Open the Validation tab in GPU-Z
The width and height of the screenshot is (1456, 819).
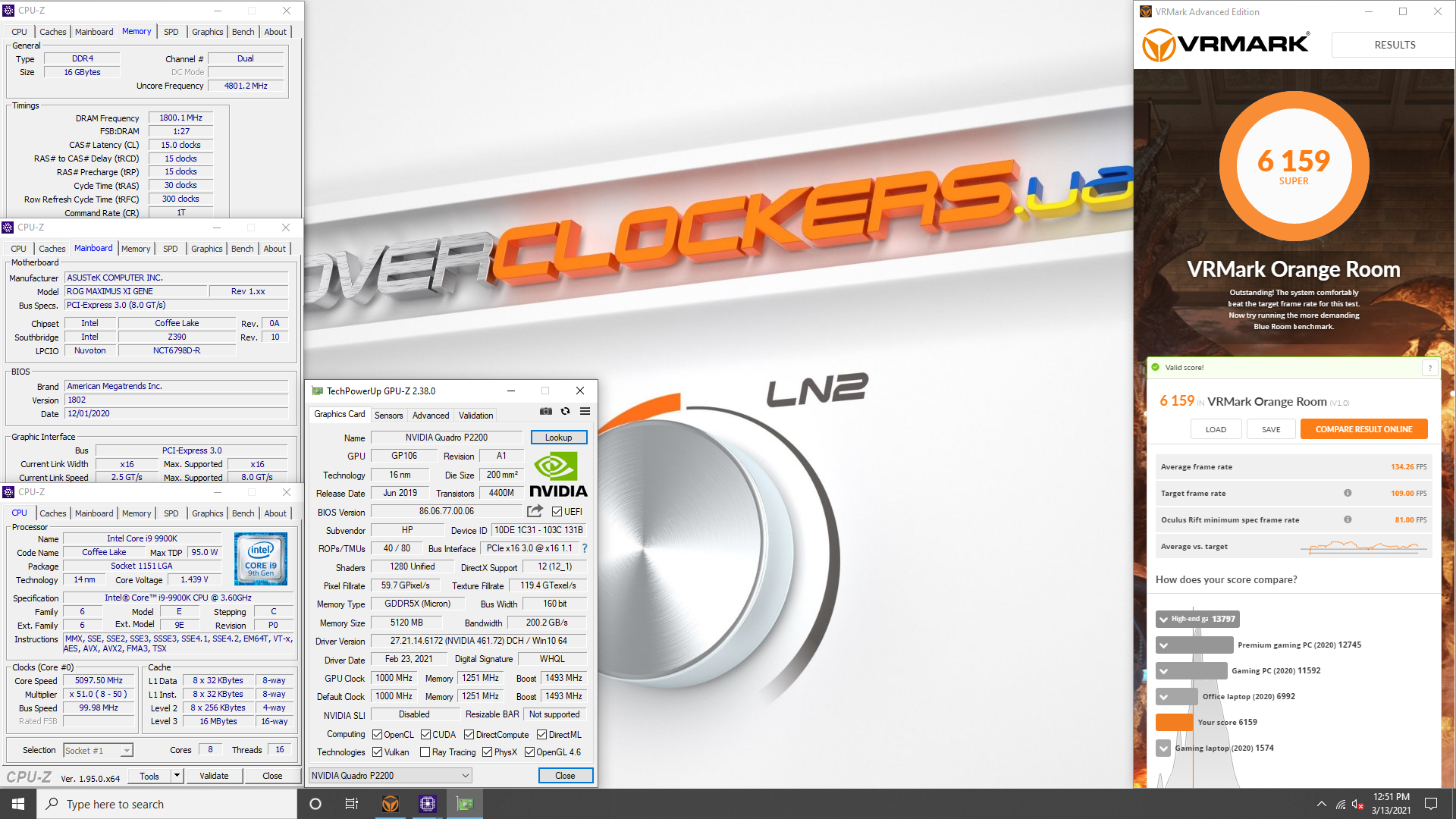tap(475, 415)
